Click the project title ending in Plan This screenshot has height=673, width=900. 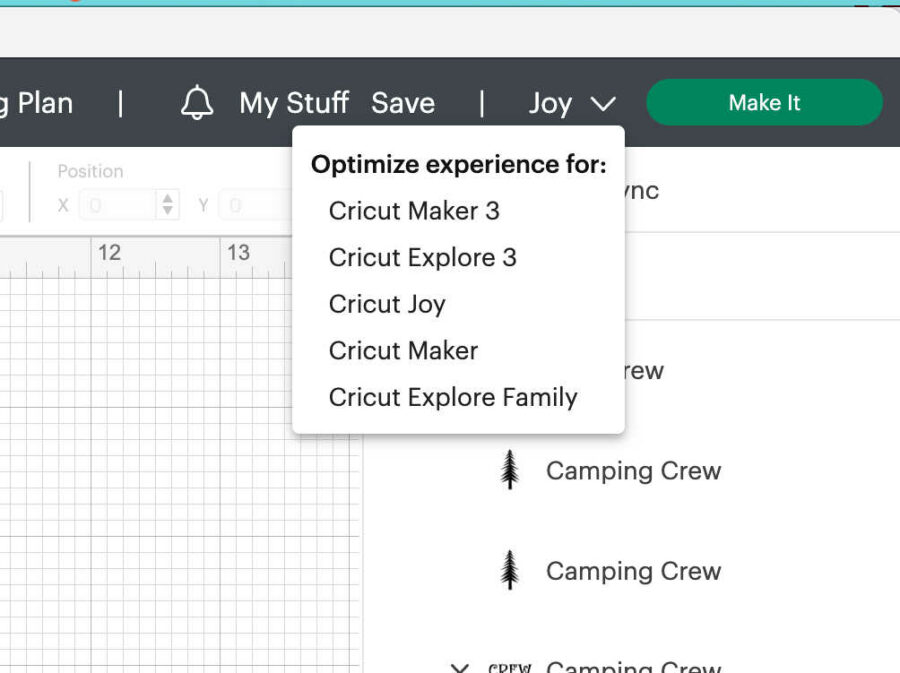37,103
